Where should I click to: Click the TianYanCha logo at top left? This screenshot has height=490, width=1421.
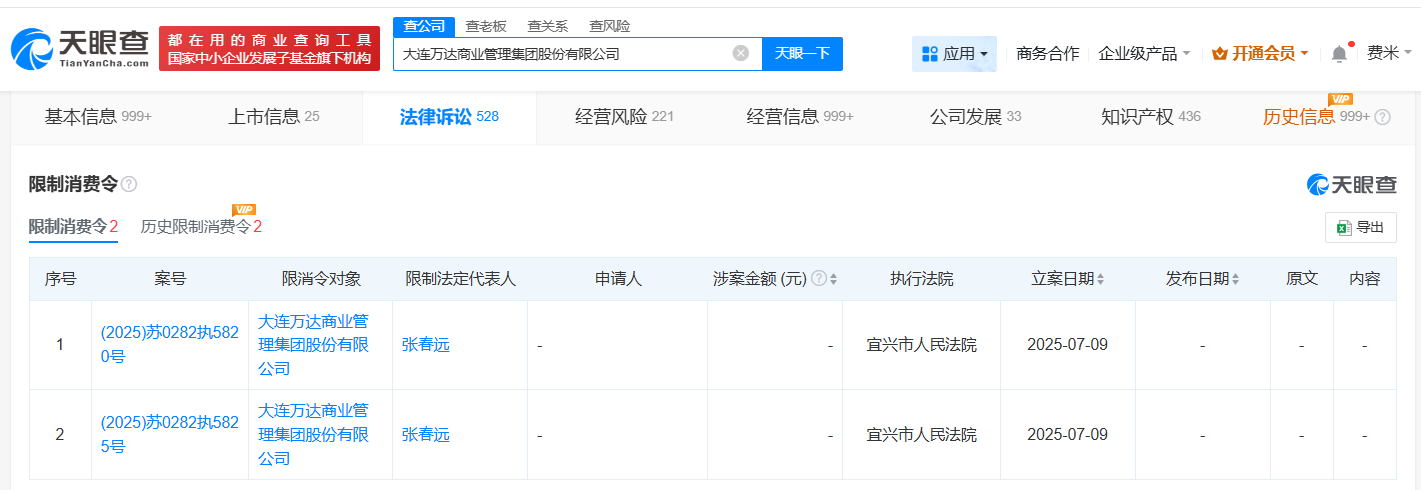80,47
